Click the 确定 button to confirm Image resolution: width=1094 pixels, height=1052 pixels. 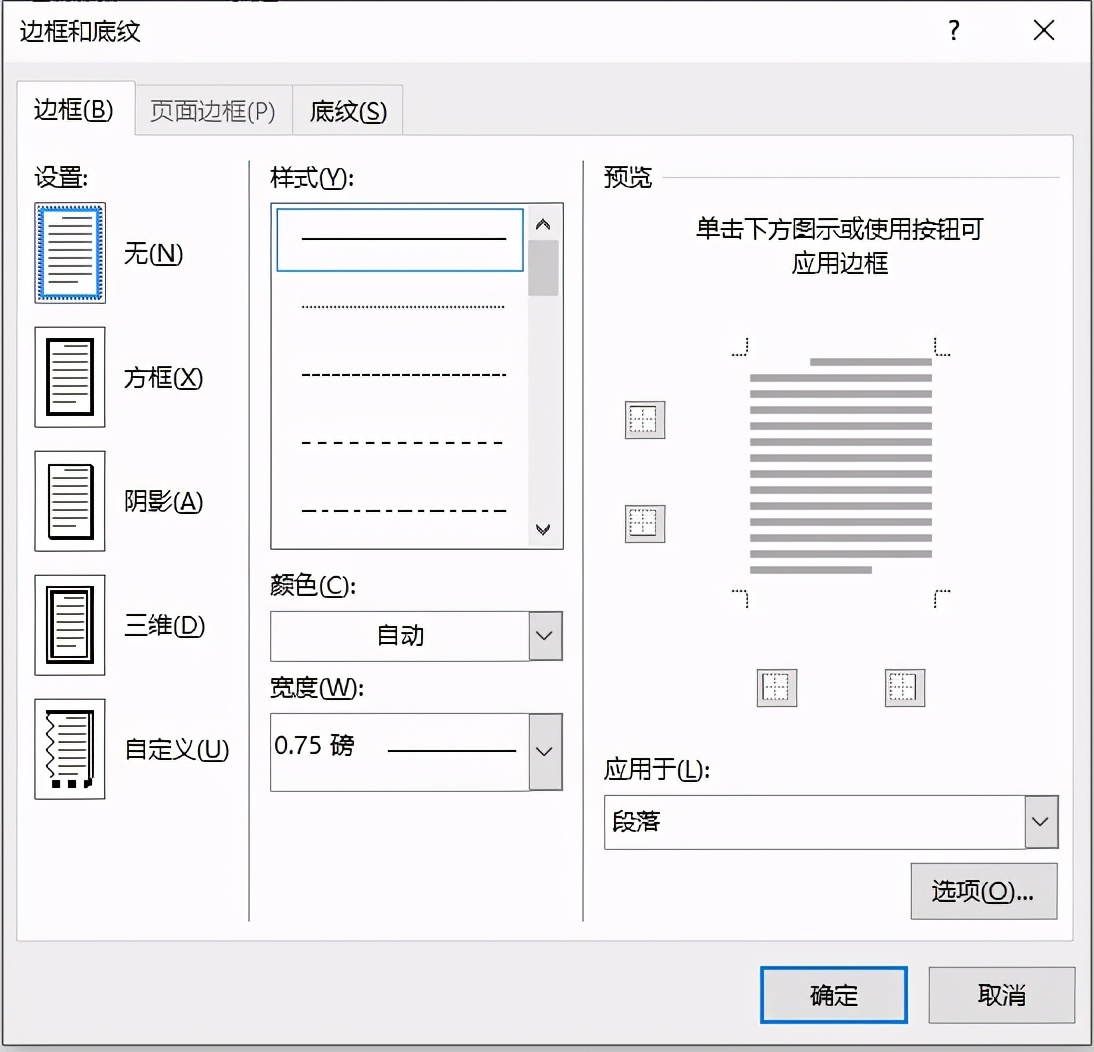833,994
